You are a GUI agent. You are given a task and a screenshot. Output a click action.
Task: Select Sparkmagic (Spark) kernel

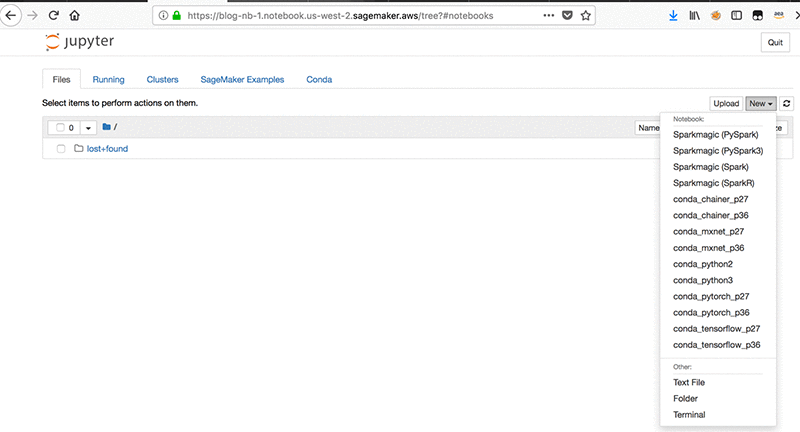point(711,167)
